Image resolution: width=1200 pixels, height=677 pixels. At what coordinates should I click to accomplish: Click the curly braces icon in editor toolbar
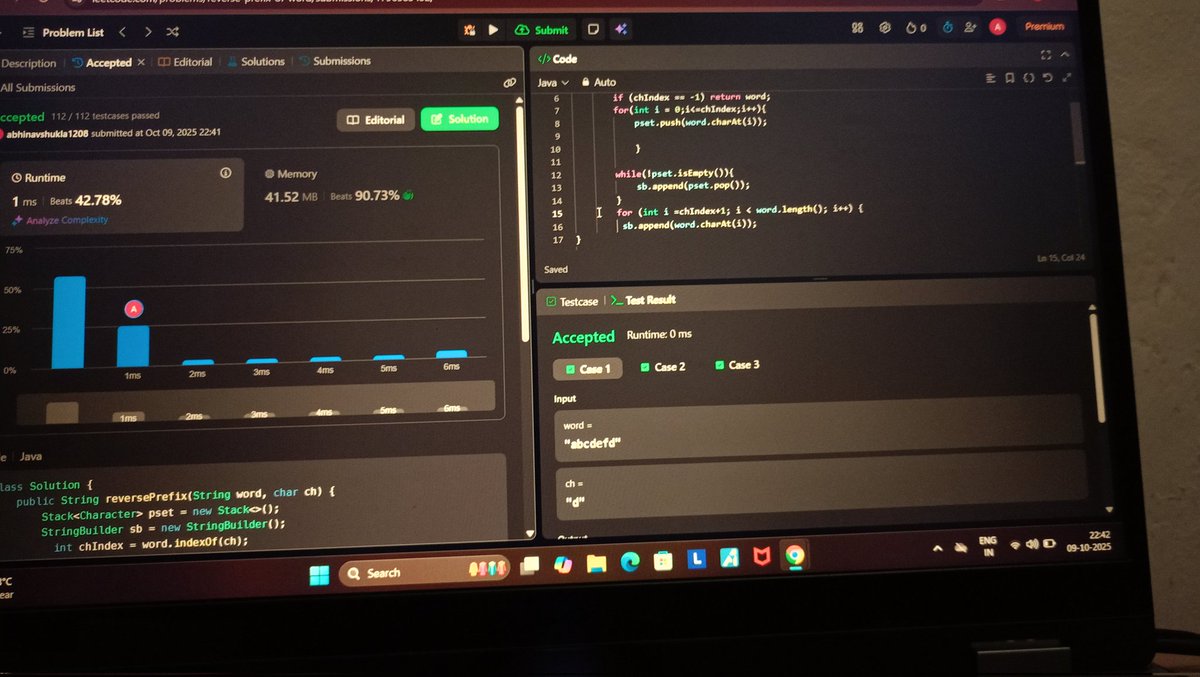(x=1028, y=77)
